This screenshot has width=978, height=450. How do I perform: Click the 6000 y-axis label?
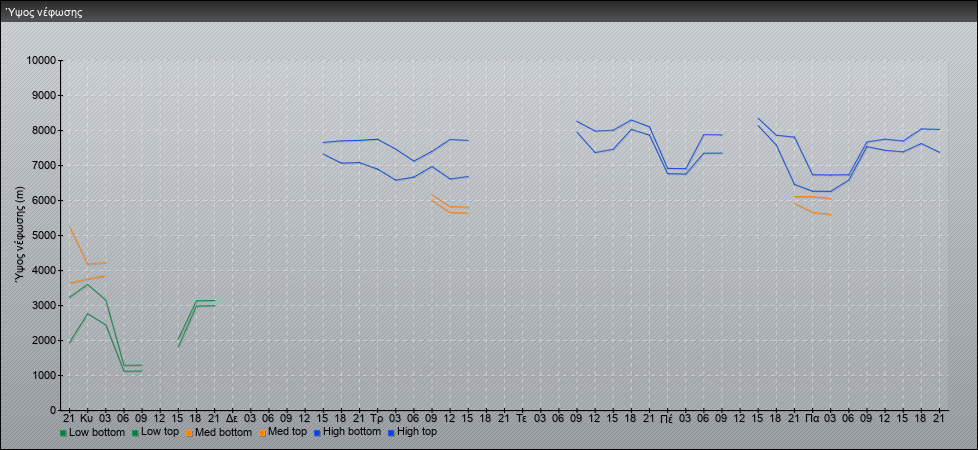point(44,200)
